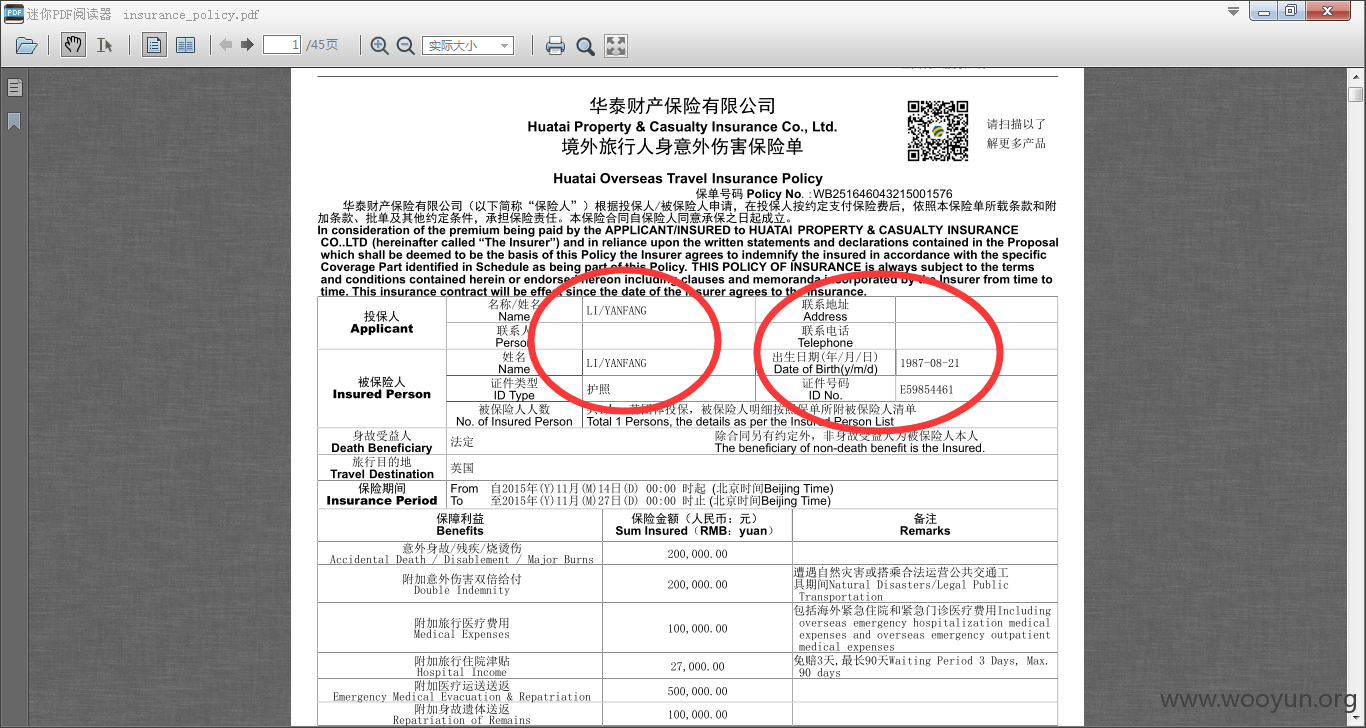1366x728 pixels.
Task: Go to the next page arrow
Action: pyautogui.click(x=247, y=45)
